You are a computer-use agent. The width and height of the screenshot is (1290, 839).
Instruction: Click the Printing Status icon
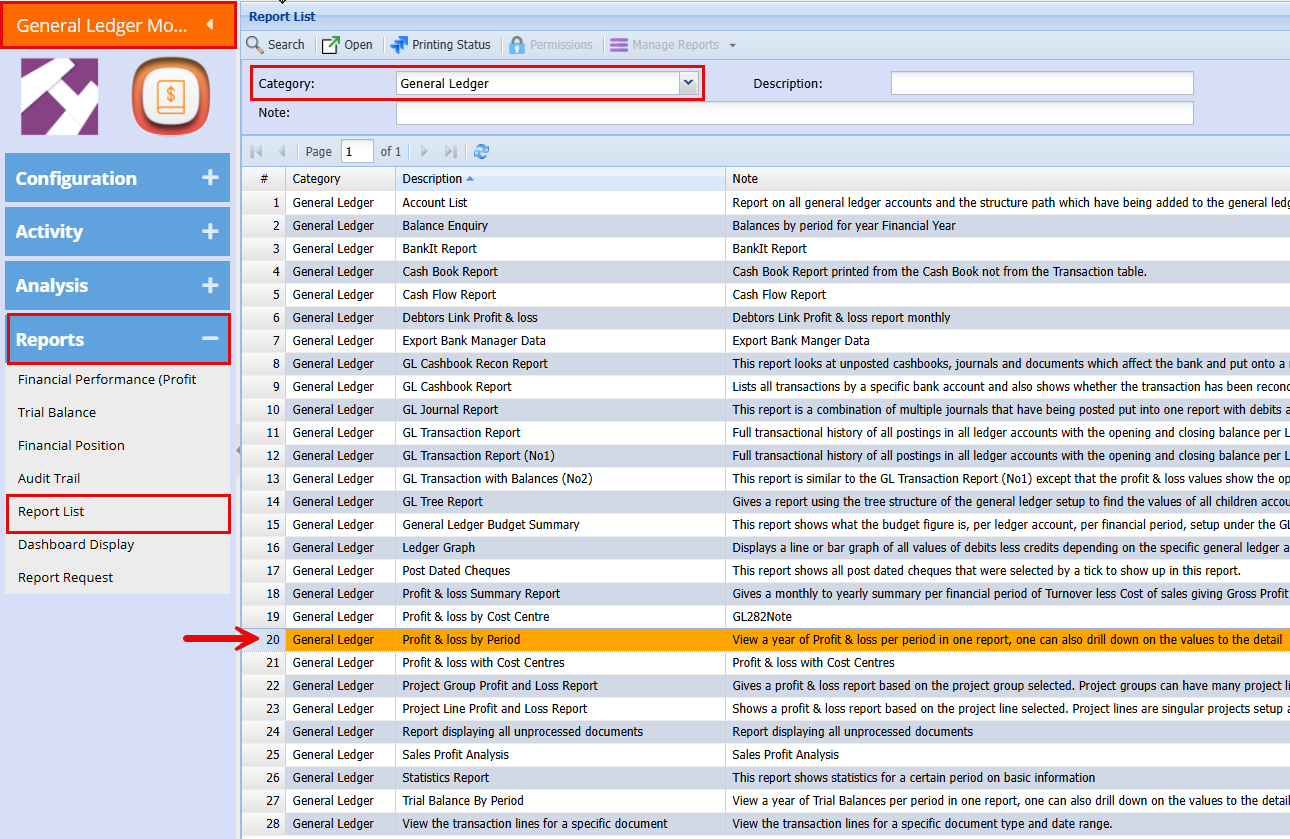click(399, 45)
